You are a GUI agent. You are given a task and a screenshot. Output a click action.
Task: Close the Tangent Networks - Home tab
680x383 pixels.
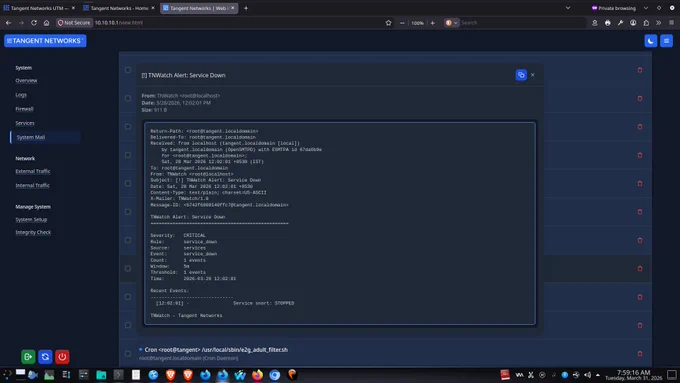153,8
